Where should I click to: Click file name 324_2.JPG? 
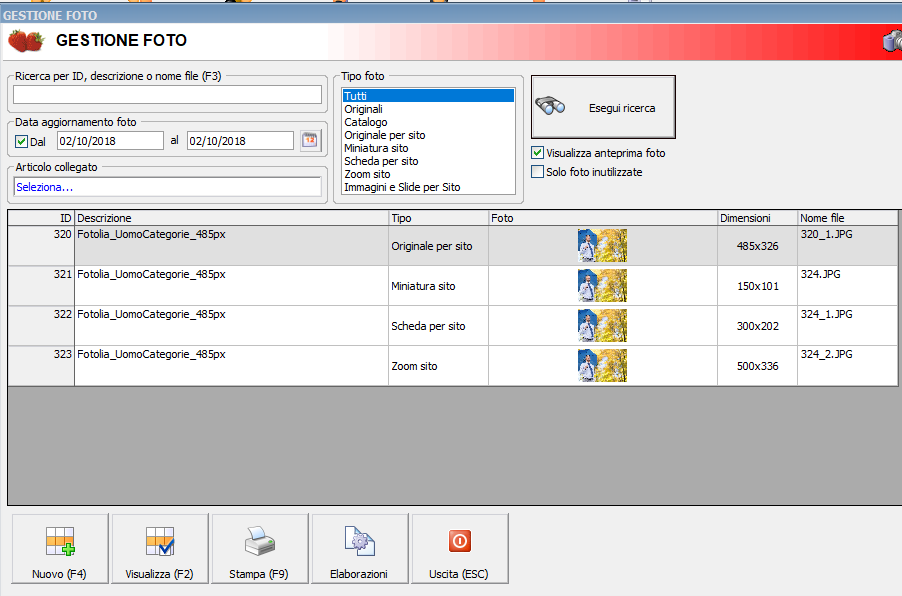click(827, 354)
